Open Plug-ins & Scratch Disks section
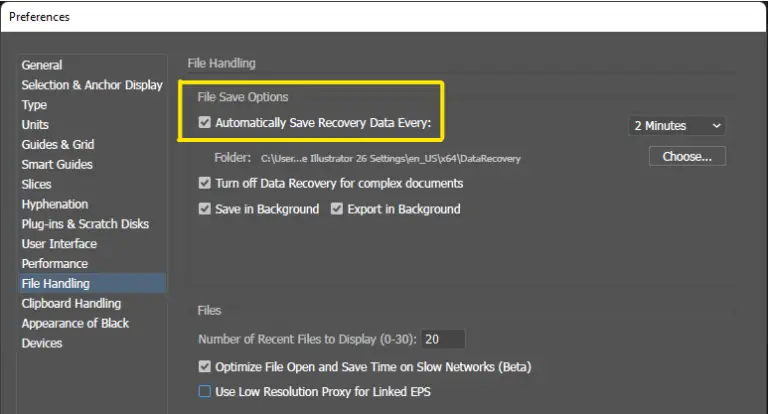This screenshot has height=414, width=768. click(86, 224)
